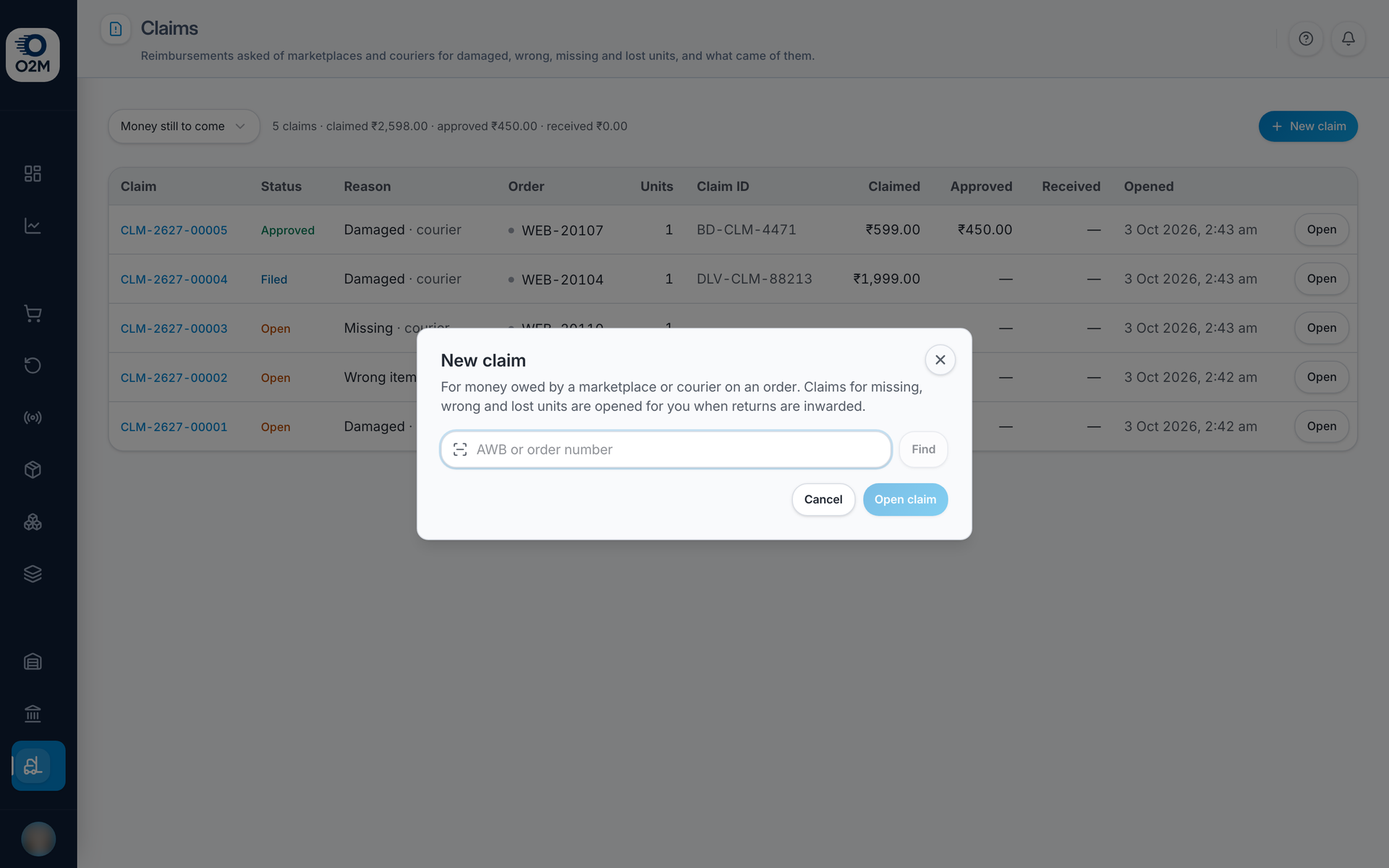
Task: Open the analytics chart icon in sidebar
Action: 33,226
